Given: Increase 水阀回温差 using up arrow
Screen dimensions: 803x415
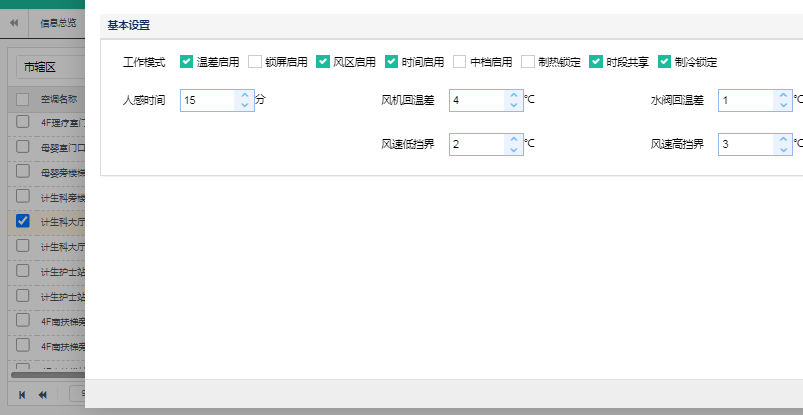Looking at the screenshot, I should pos(783,95).
